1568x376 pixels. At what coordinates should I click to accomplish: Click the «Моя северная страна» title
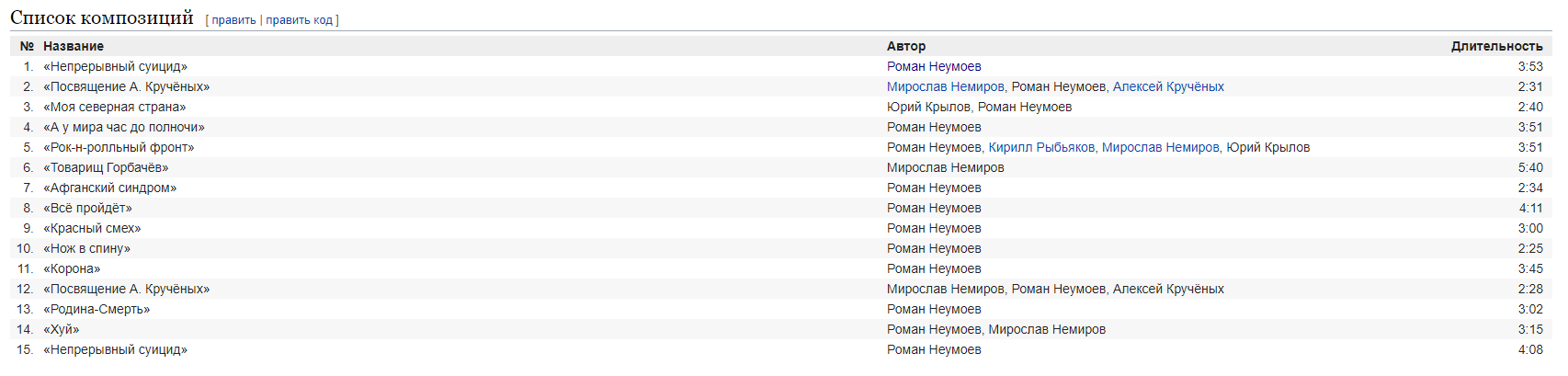(115, 107)
